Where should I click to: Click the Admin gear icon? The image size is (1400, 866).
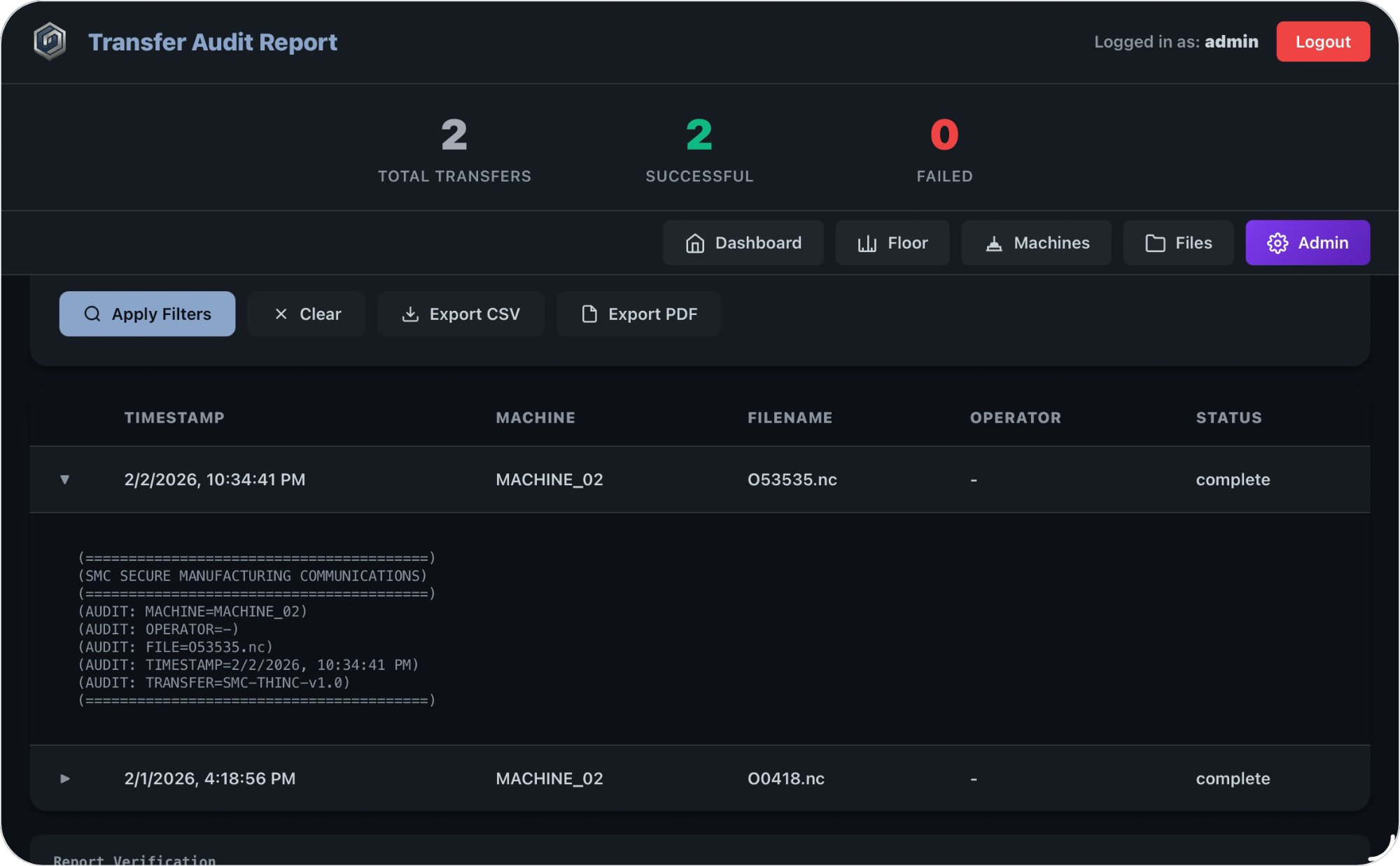1277,243
